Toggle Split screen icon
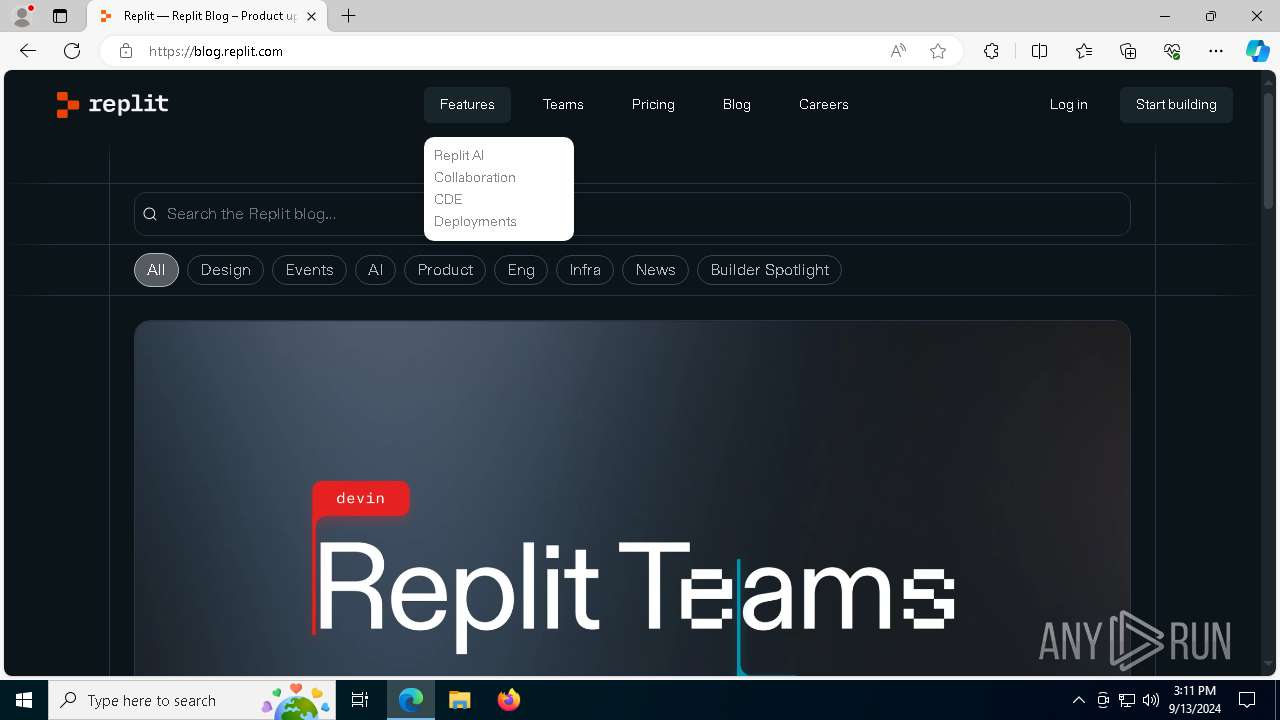1280x720 pixels. pos(1039,51)
